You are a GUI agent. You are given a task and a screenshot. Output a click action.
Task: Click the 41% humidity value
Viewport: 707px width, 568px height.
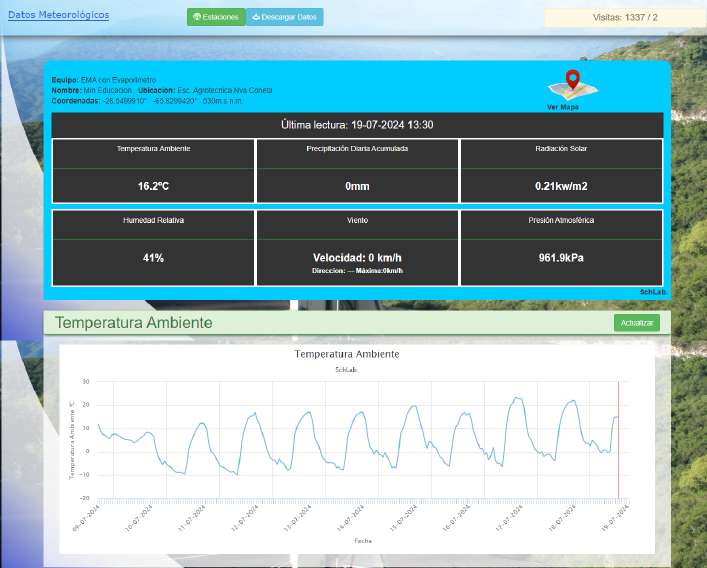(x=153, y=258)
